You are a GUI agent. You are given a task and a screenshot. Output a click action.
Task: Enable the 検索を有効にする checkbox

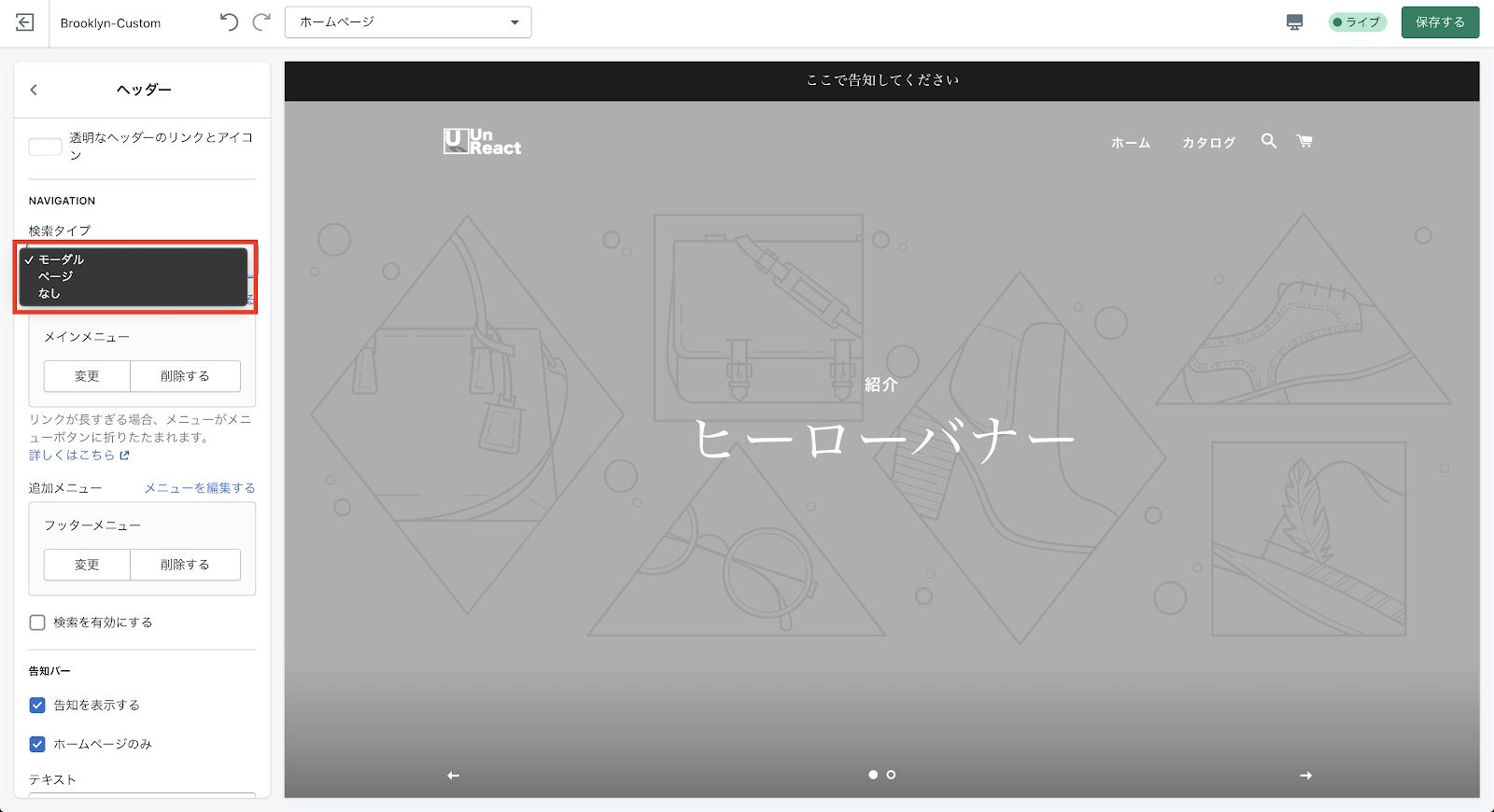37,623
